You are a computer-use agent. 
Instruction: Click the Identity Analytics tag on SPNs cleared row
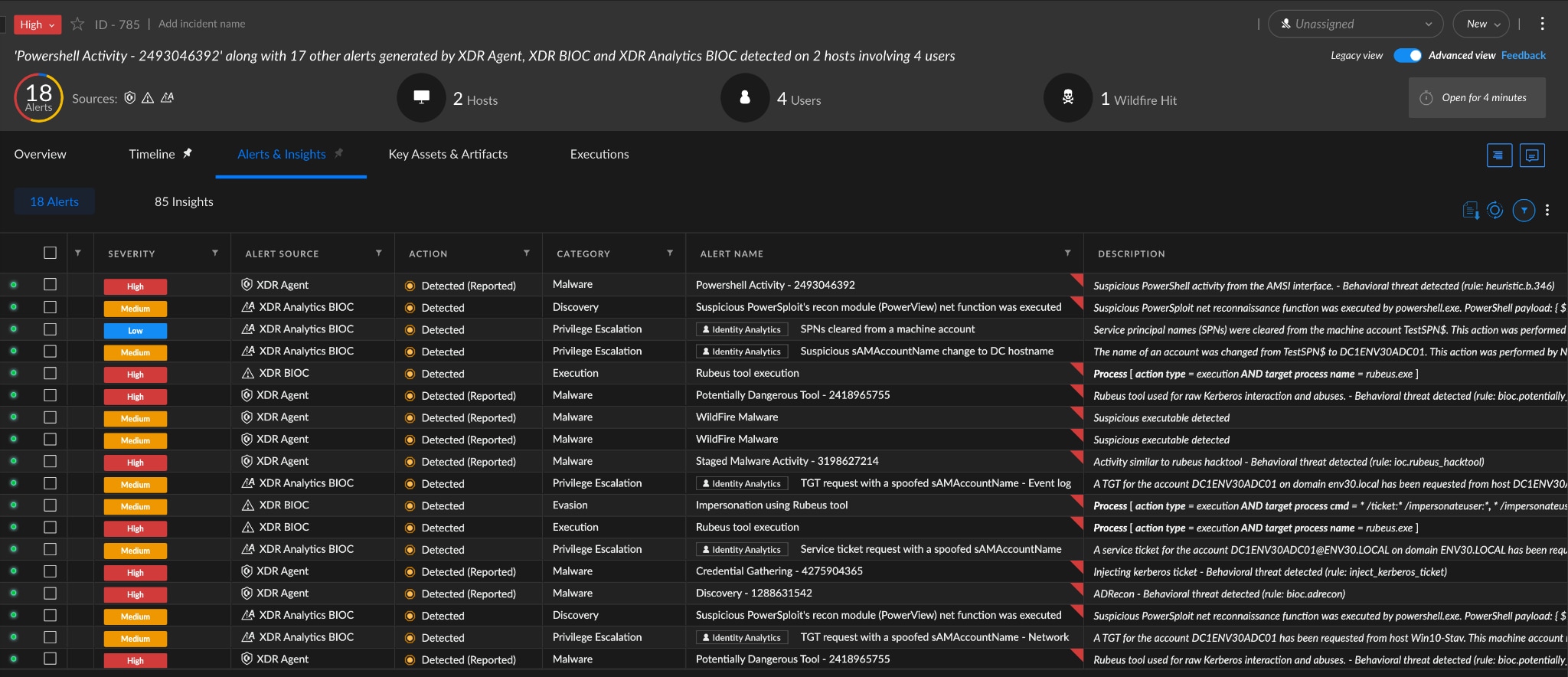pos(742,329)
